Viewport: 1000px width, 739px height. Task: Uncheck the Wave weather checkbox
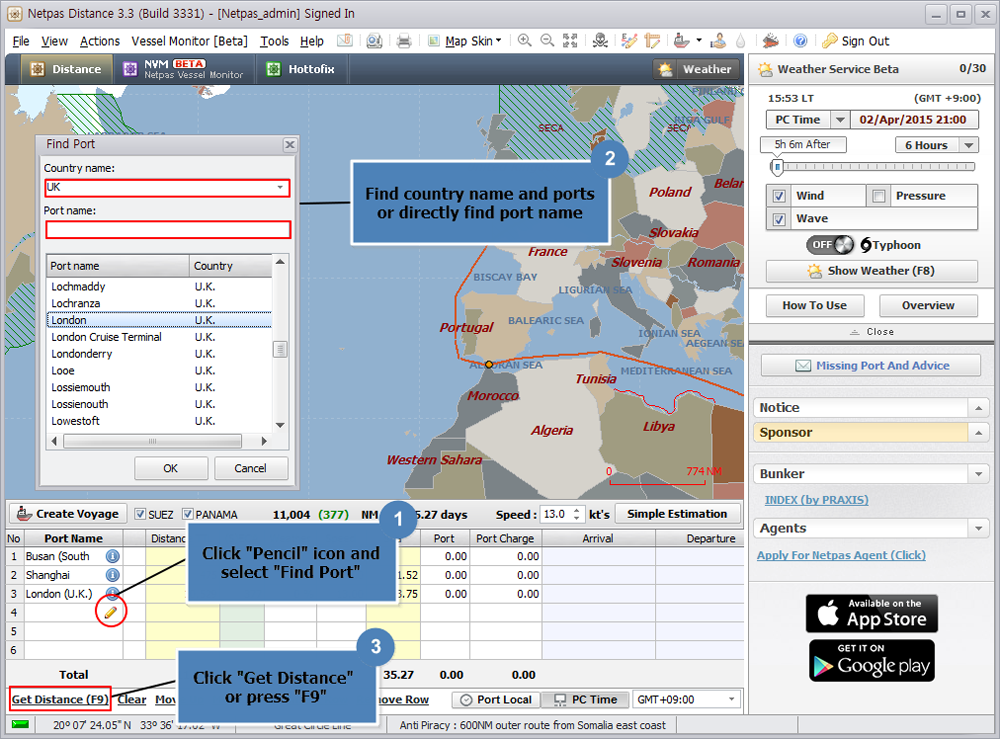[779, 219]
